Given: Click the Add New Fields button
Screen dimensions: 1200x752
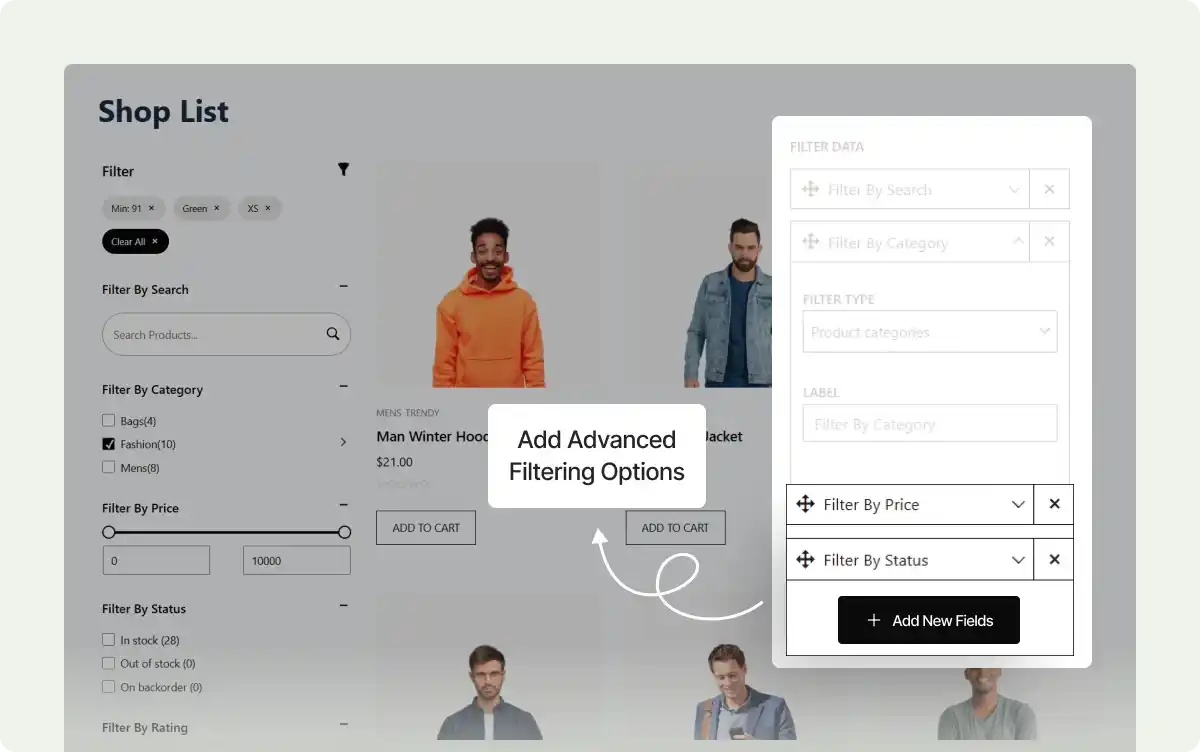Looking at the screenshot, I should [928, 620].
